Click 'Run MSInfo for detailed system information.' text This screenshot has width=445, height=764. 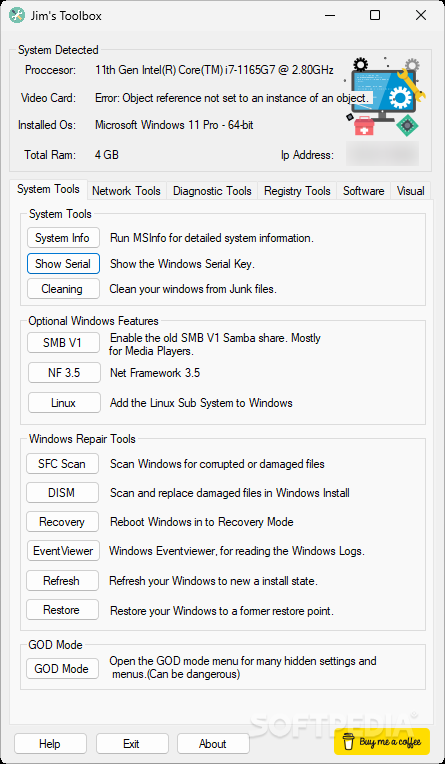[212, 238]
